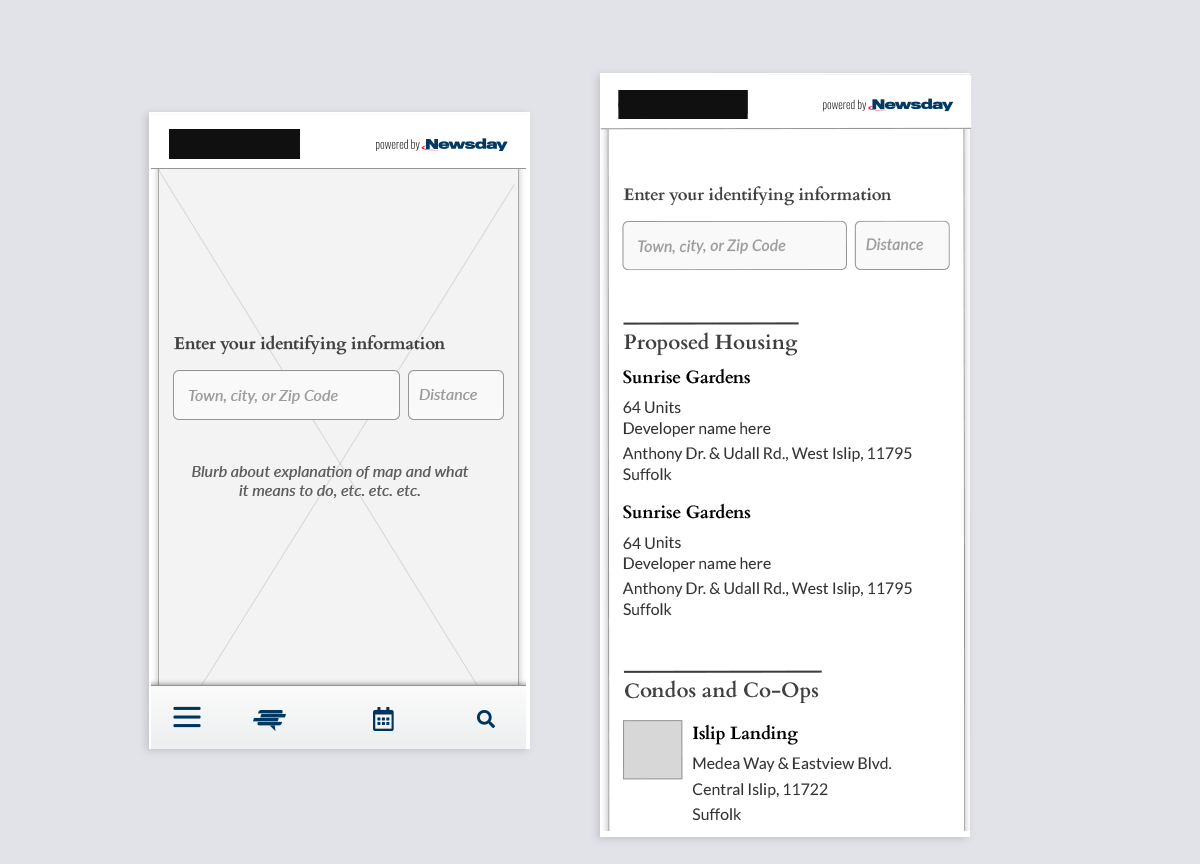Screen dimensions: 1200x864
Task: Click the Newsday logo in the left mockup
Action: coord(465,145)
